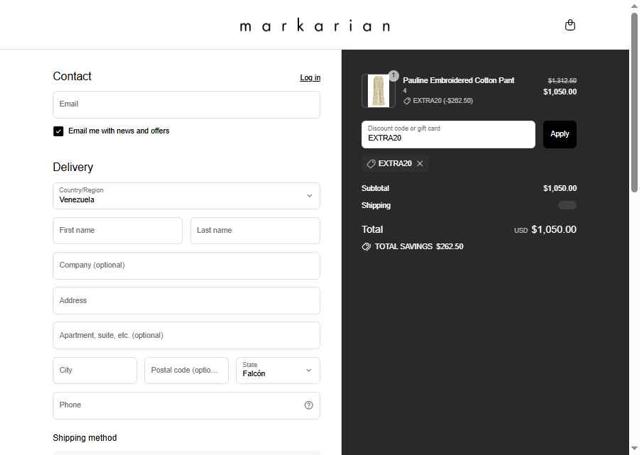Focus the Email input field
The width and height of the screenshot is (640, 455).
click(x=187, y=104)
